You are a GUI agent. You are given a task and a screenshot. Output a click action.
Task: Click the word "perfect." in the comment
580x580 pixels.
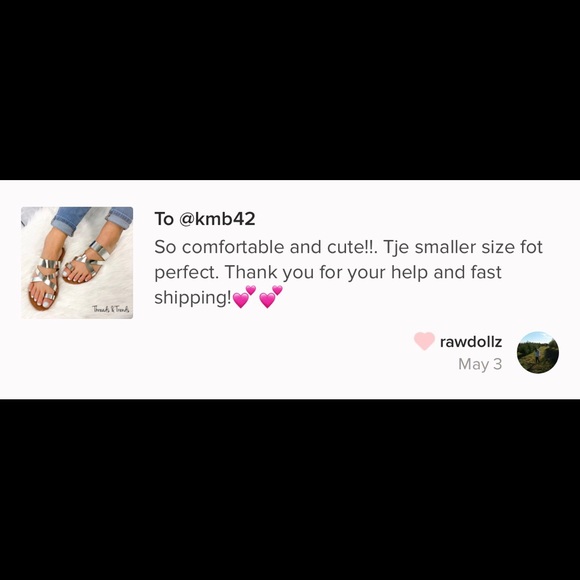[x=186, y=273]
